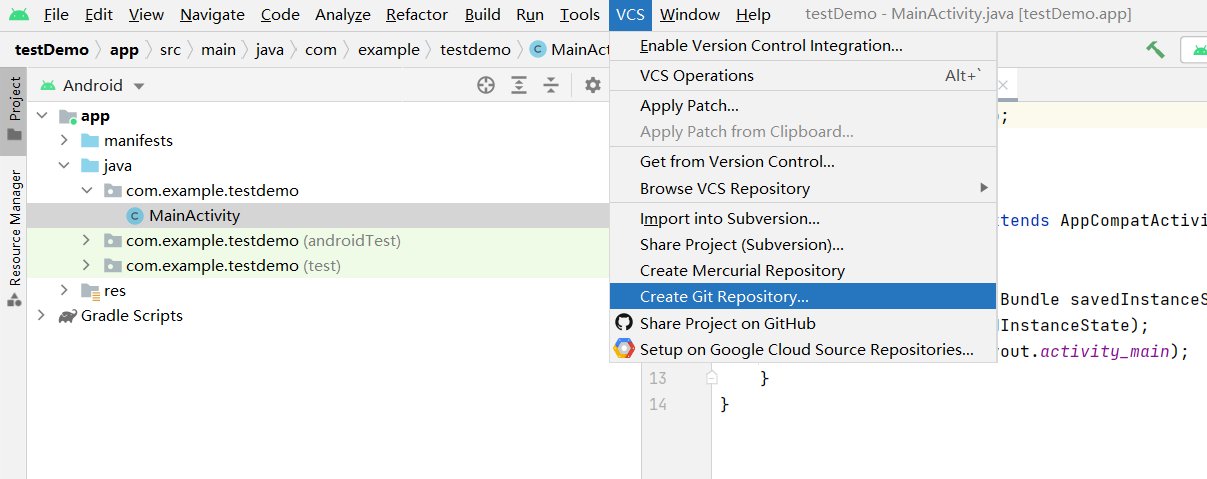Collapse the com.example.testdemo package

pyautogui.click(x=86, y=191)
